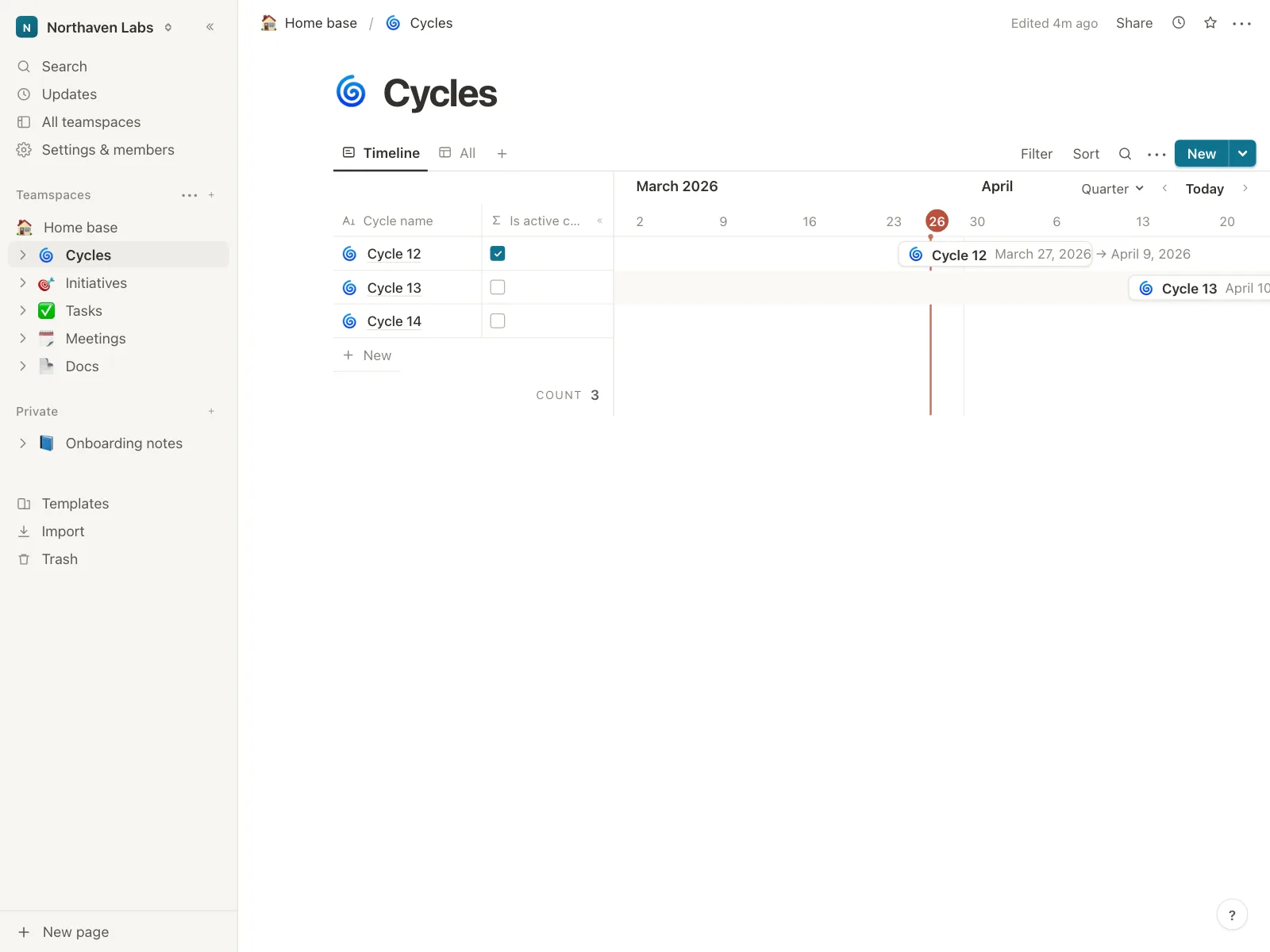Open the dropdown arrow beside the New button
1270x952 pixels.
[x=1243, y=154]
